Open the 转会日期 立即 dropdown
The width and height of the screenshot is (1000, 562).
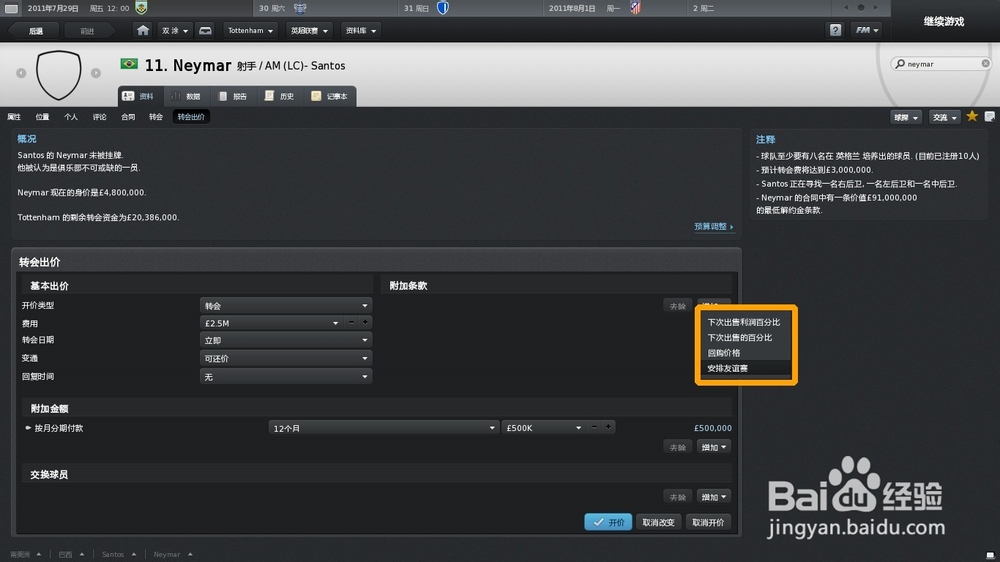pyautogui.click(x=285, y=341)
